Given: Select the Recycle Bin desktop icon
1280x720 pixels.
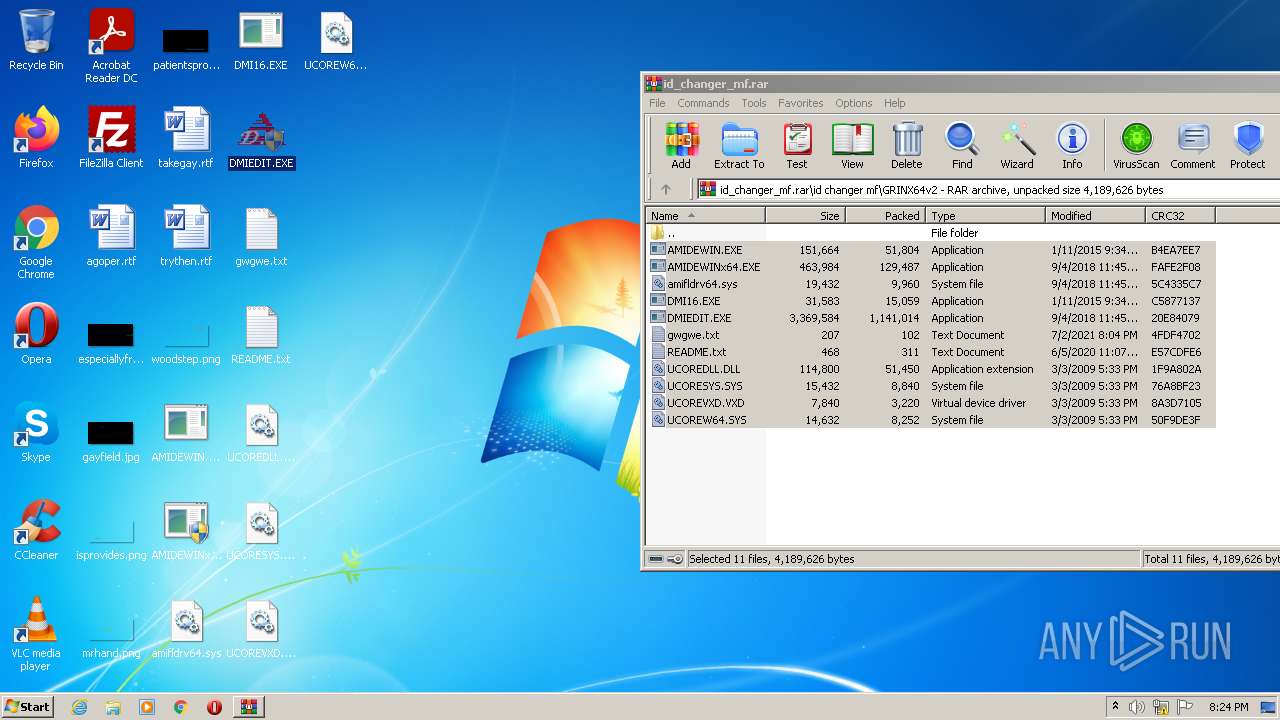Looking at the screenshot, I should point(36,40).
